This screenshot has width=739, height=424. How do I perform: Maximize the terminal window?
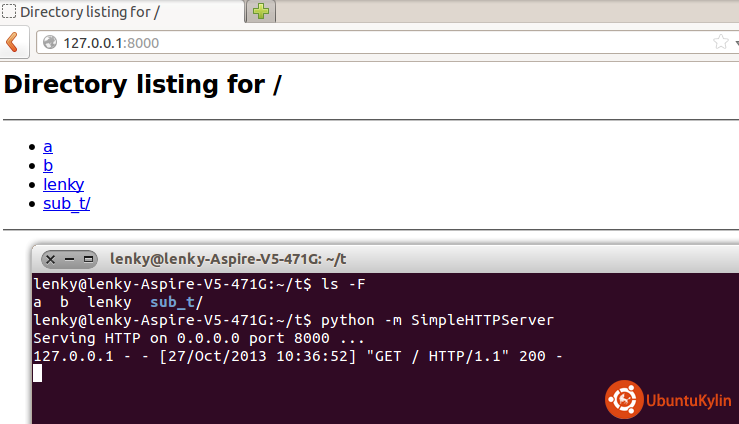pos(87,259)
